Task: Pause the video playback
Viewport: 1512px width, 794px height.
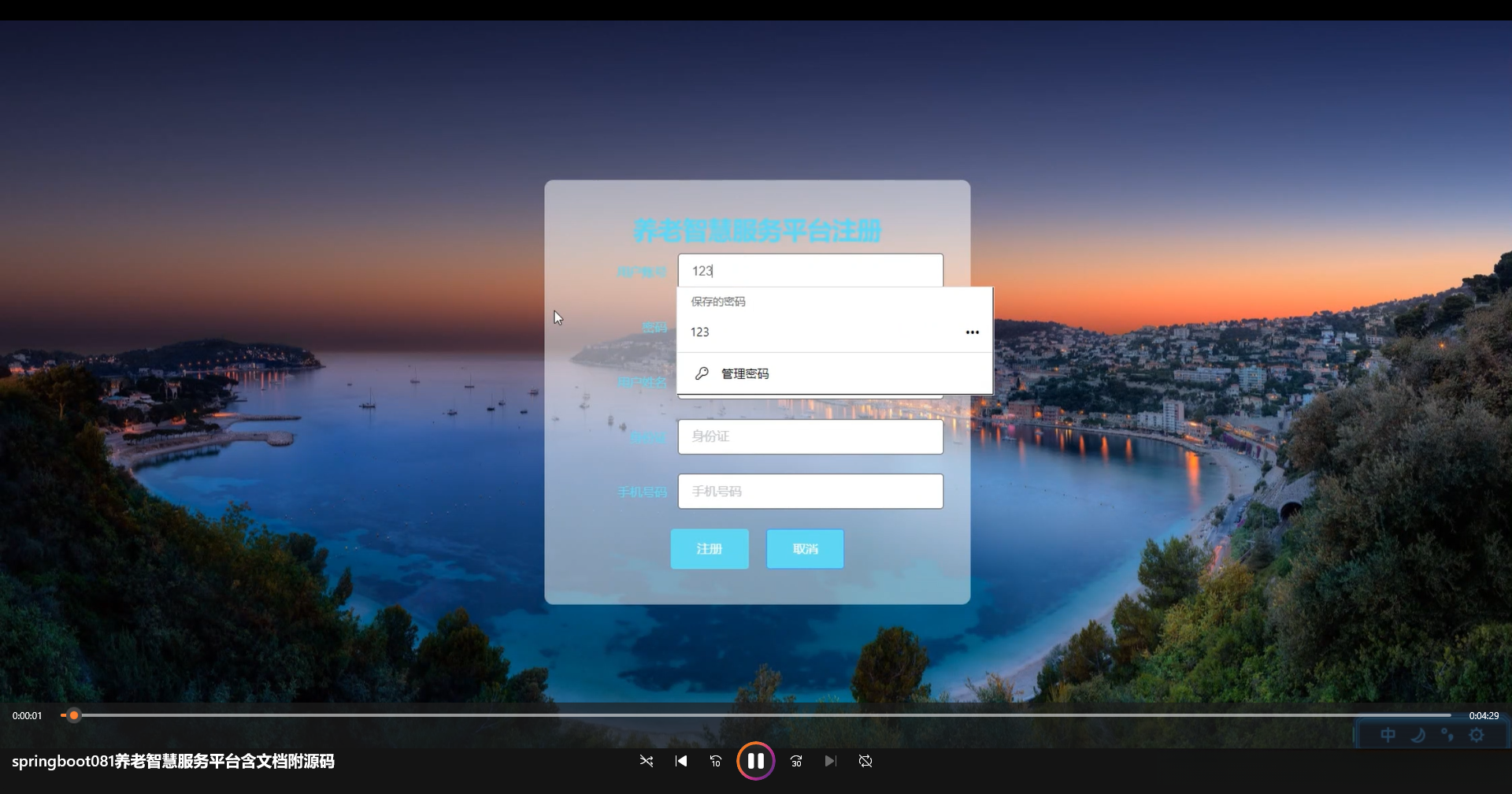Action: tap(755, 761)
